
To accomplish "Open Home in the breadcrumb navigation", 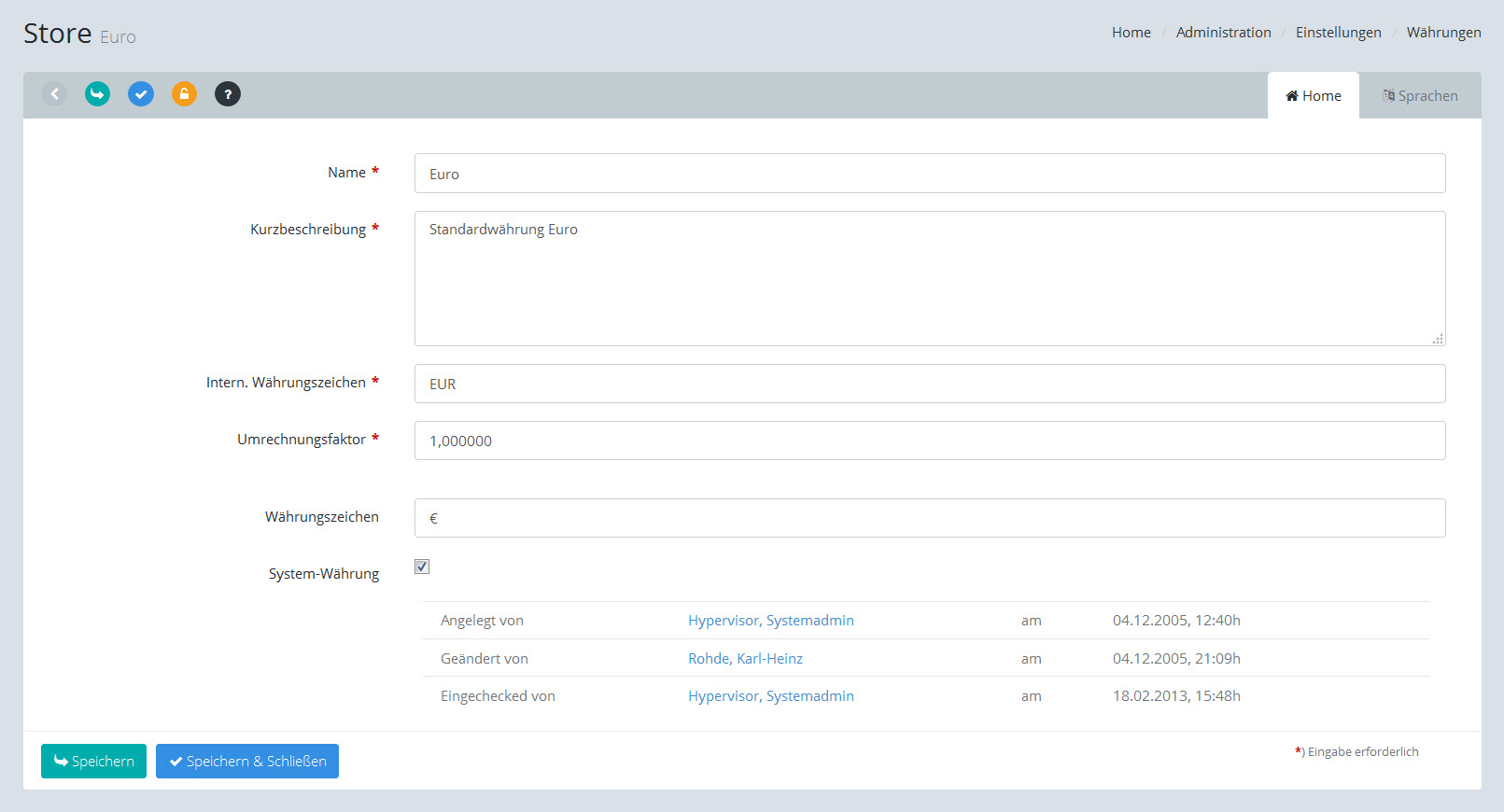I will 1131,33.
